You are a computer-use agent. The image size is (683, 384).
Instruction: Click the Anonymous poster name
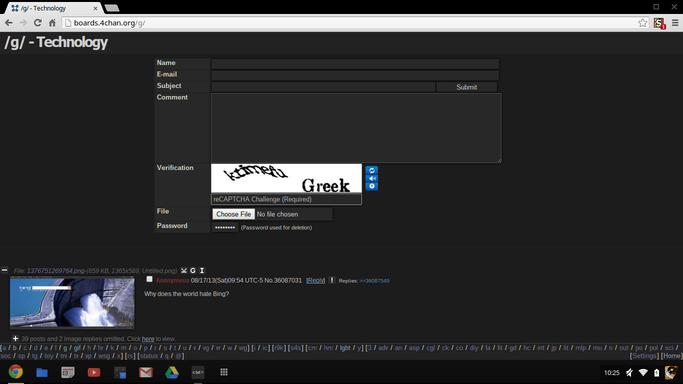[172, 280]
